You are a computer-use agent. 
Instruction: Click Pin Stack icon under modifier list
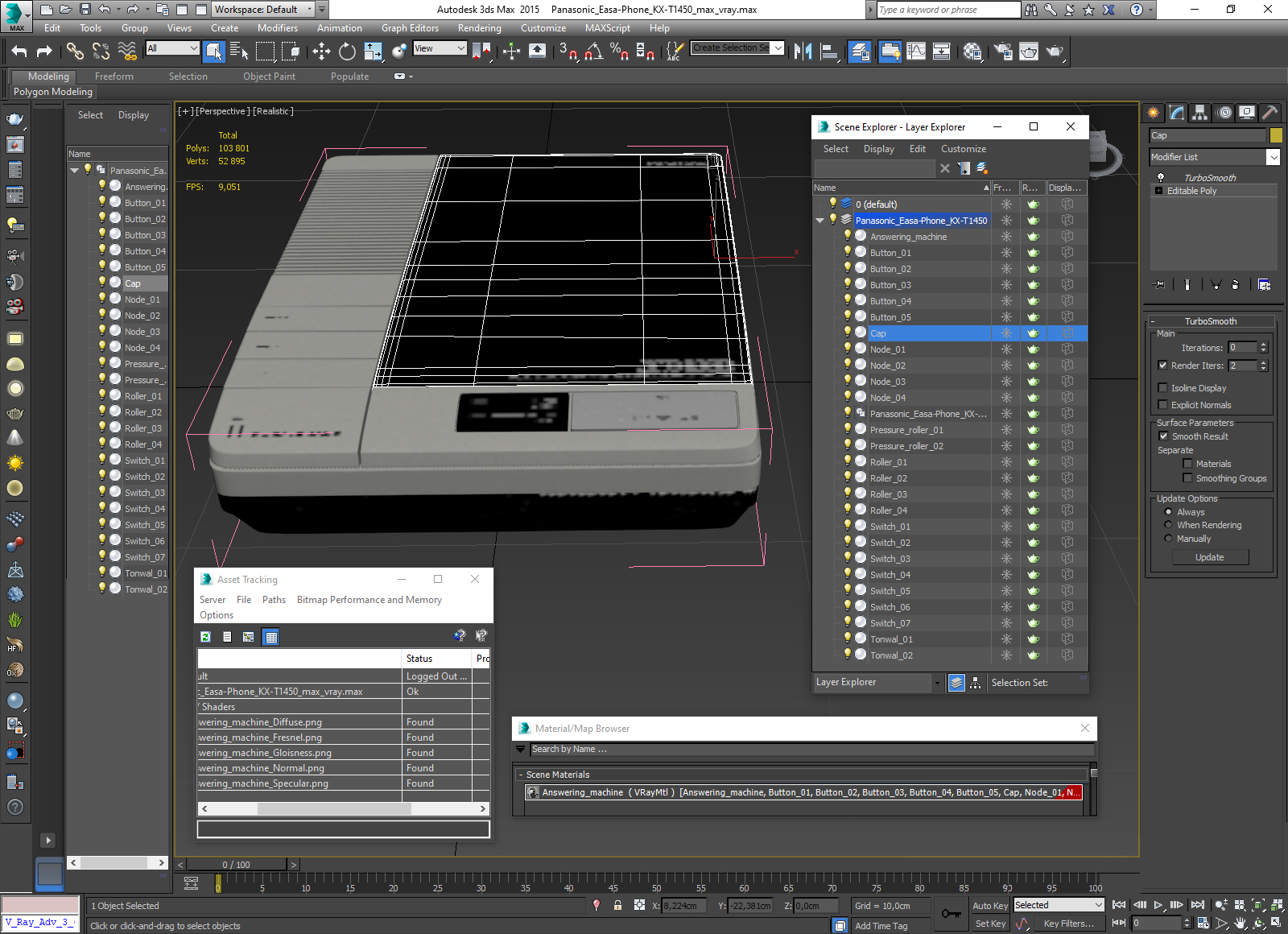point(1159,284)
